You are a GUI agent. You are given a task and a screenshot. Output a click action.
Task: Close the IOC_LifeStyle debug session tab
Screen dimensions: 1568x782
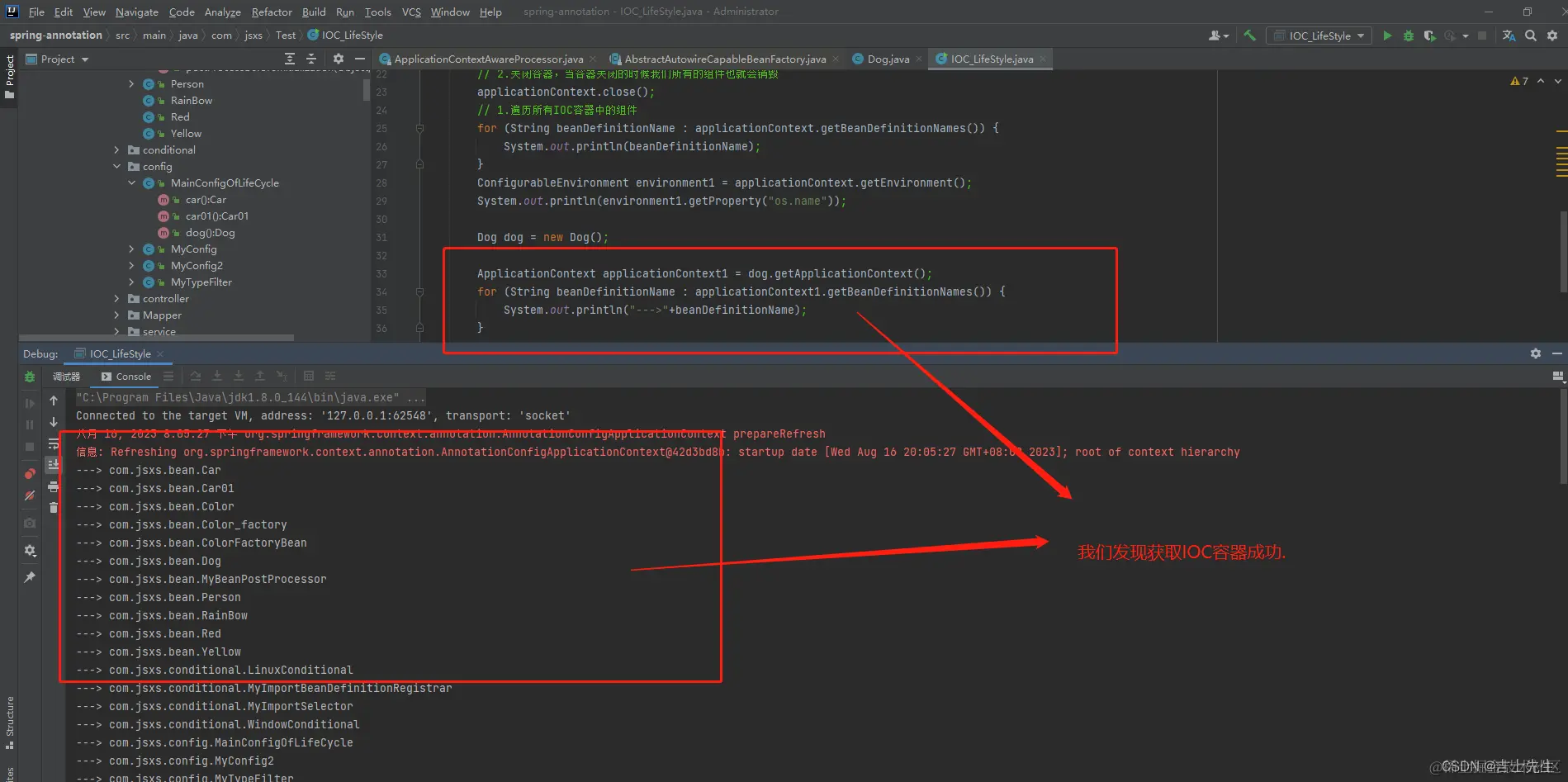tap(160, 354)
